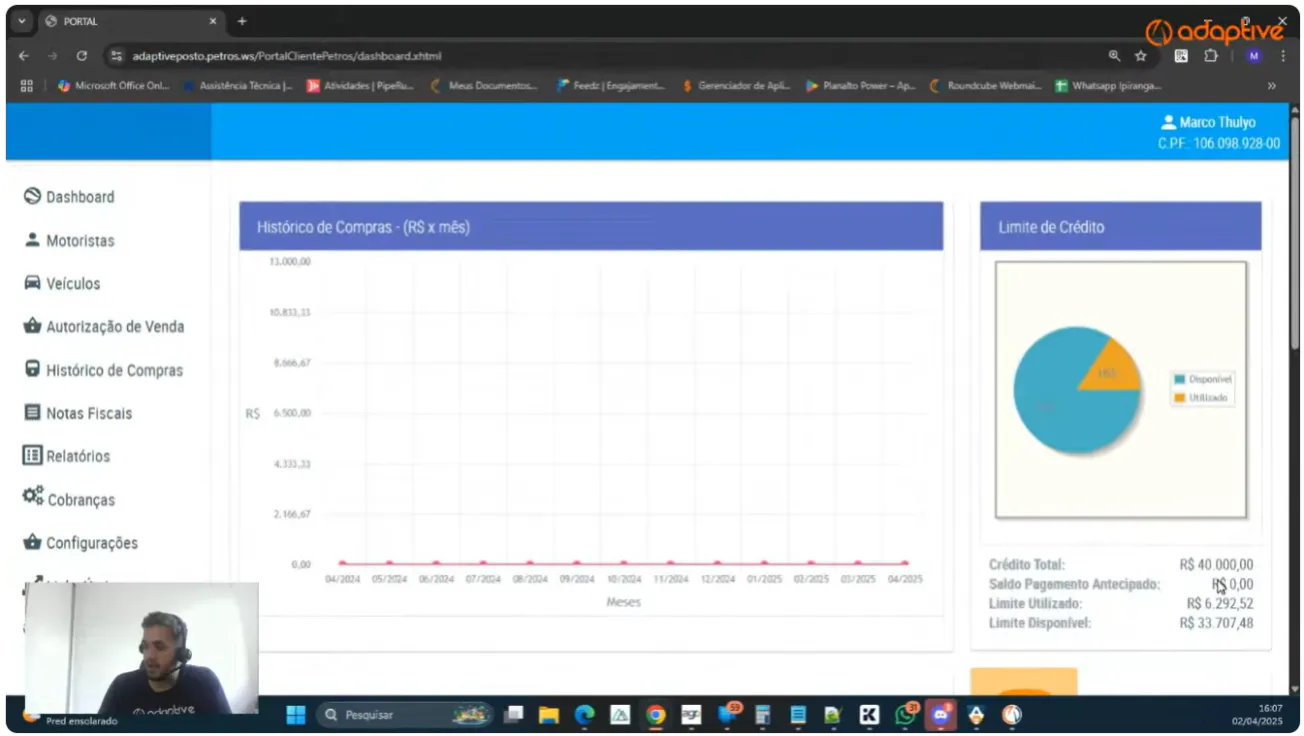Open the Dashboard sidebar item

pos(69,197)
